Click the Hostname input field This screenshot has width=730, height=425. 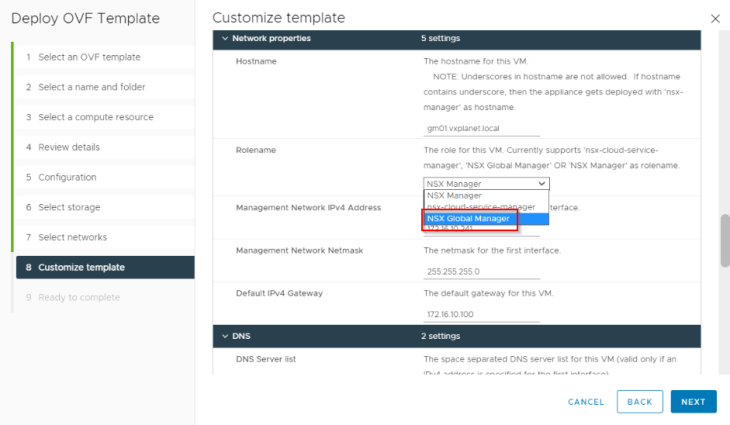481,128
